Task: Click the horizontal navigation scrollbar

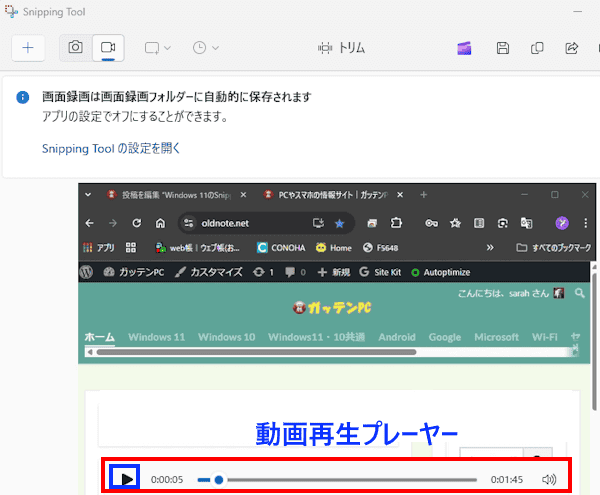Action: click(x=256, y=352)
